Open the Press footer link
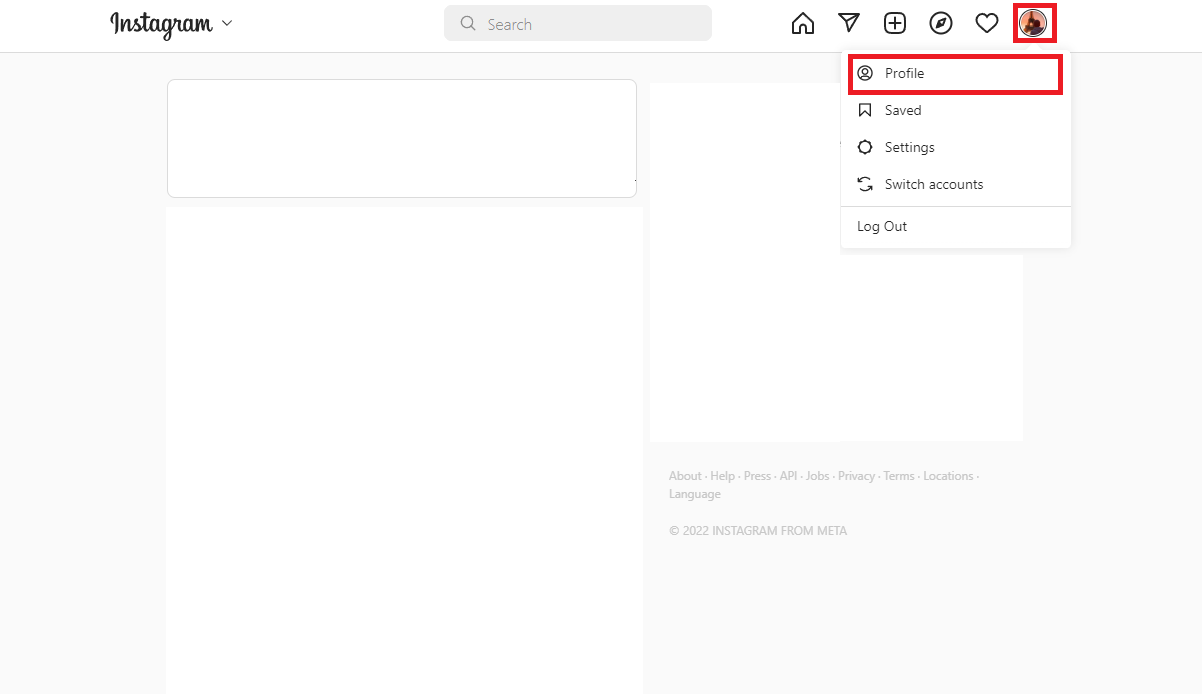 pos(757,476)
